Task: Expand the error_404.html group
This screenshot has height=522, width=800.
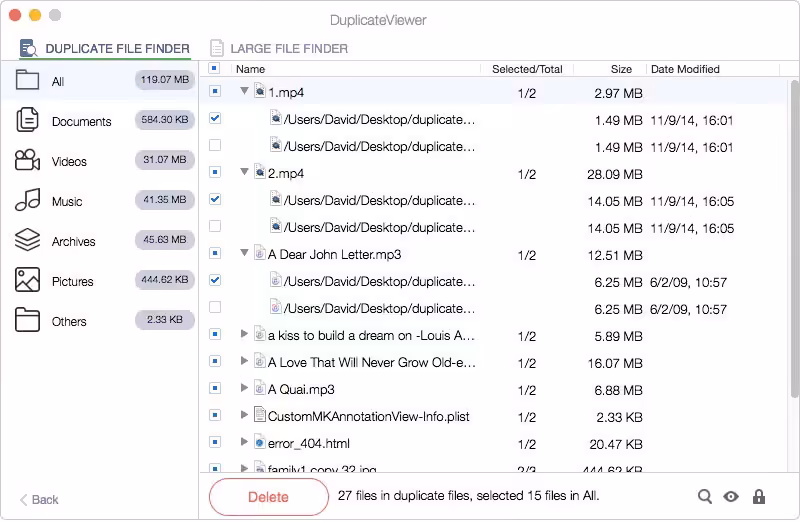Action: coord(244,442)
